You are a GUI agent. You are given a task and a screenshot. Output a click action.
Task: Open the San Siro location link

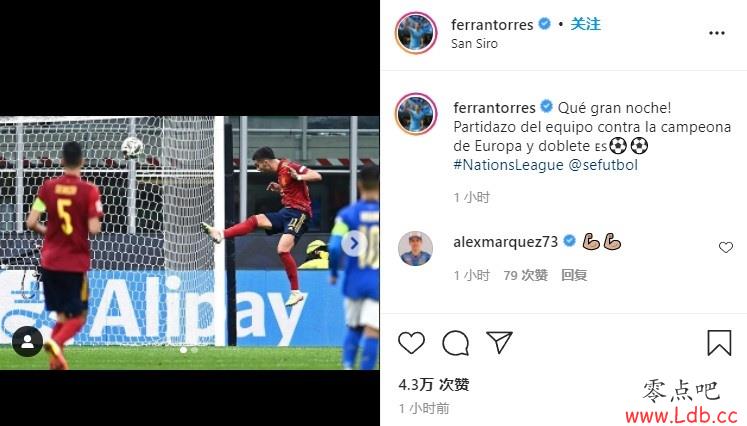(x=474, y=44)
